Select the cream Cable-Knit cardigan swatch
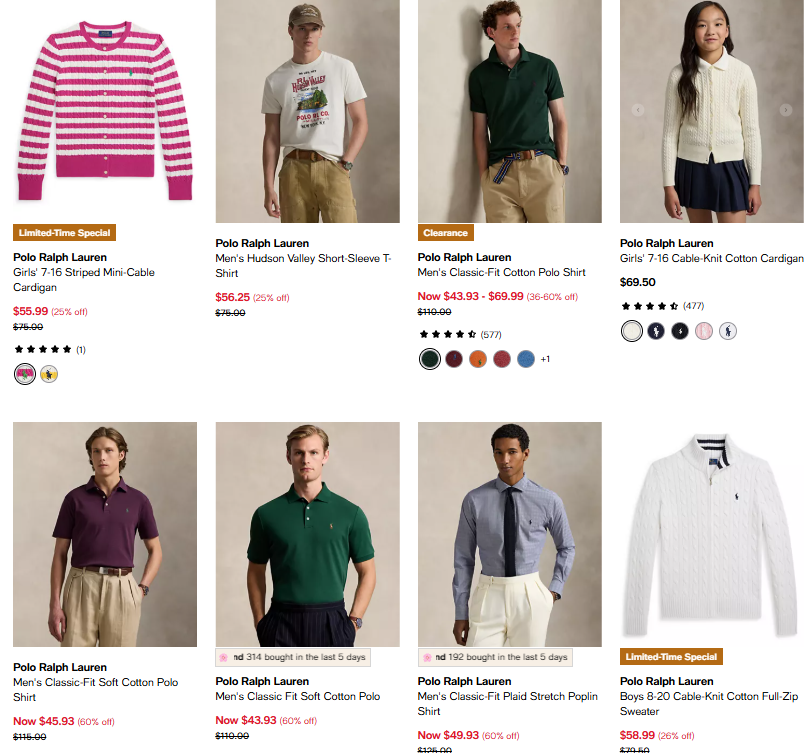This screenshot has height=753, width=805. tap(632, 331)
